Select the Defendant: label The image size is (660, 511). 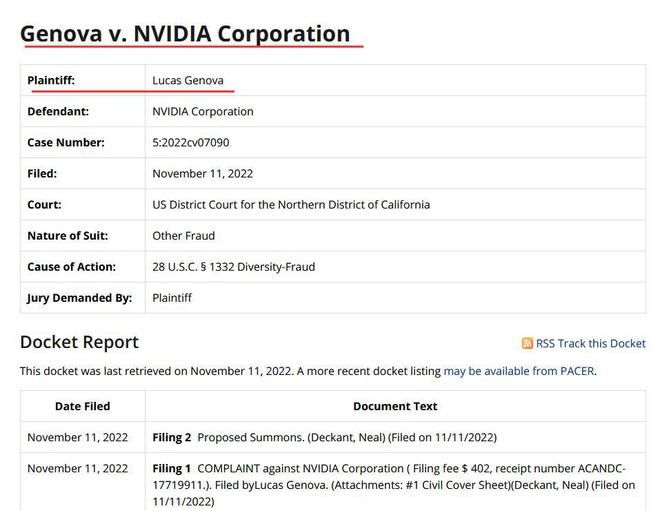click(58, 111)
